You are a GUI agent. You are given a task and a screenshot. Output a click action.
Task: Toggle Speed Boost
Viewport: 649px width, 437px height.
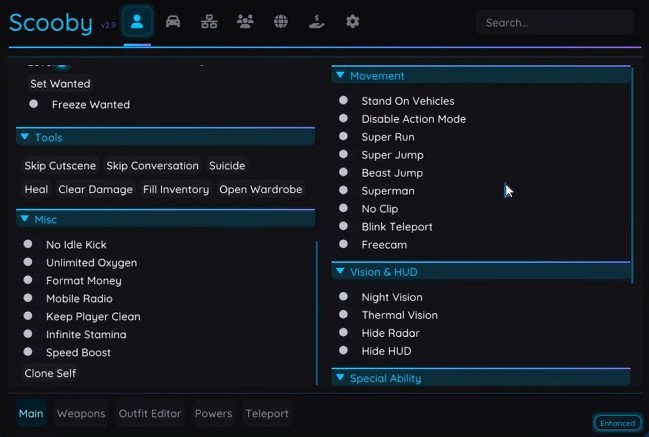[28, 352]
